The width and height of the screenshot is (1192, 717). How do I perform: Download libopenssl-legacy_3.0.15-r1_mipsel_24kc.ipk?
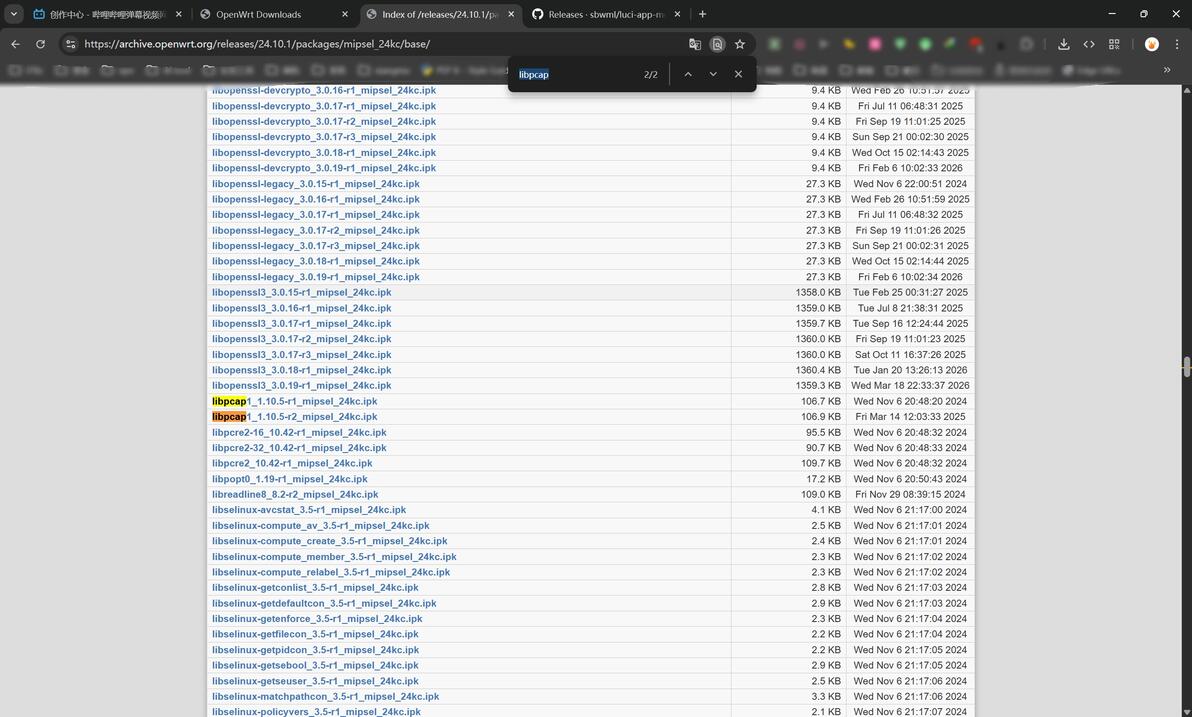click(x=315, y=184)
